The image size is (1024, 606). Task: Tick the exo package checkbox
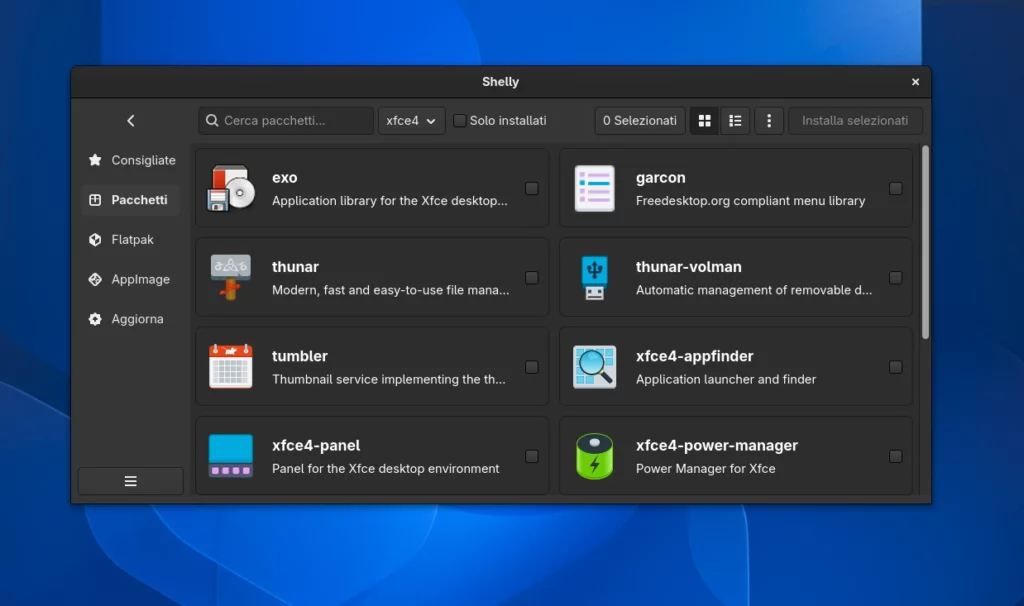532,189
